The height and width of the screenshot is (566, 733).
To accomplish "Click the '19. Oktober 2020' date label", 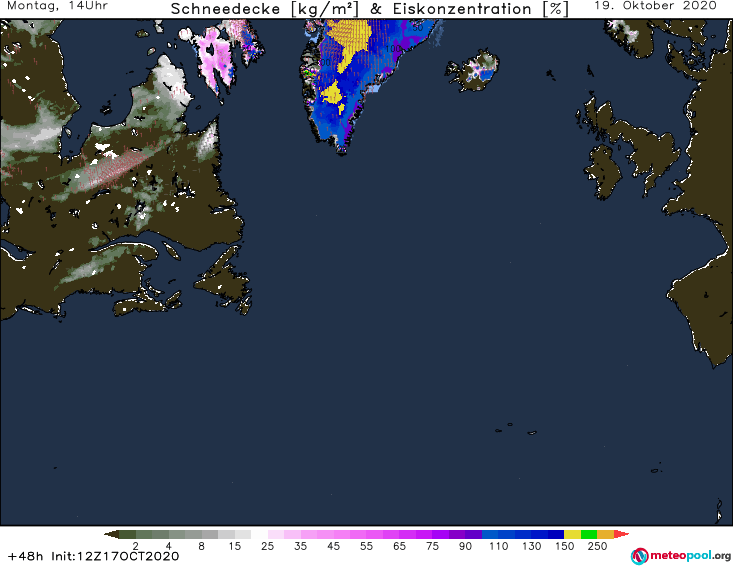I will coord(655,6).
